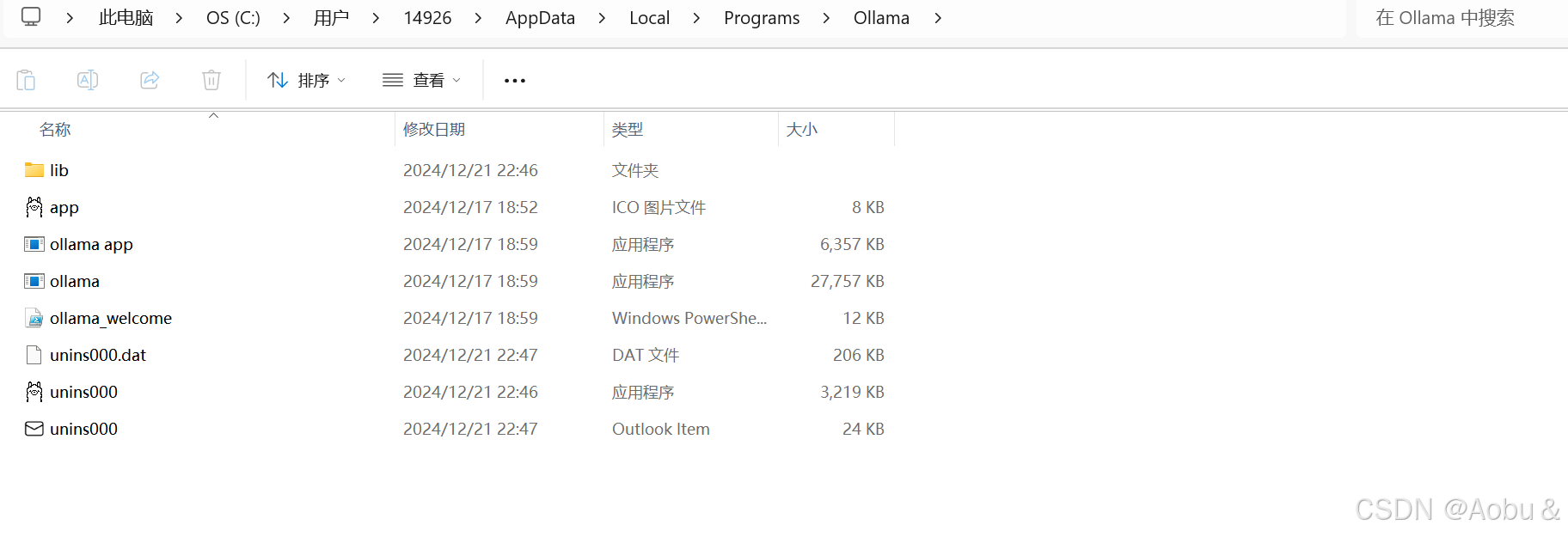The image size is (1568, 537).
Task: Select the file named unins000.dat
Action: [98, 355]
